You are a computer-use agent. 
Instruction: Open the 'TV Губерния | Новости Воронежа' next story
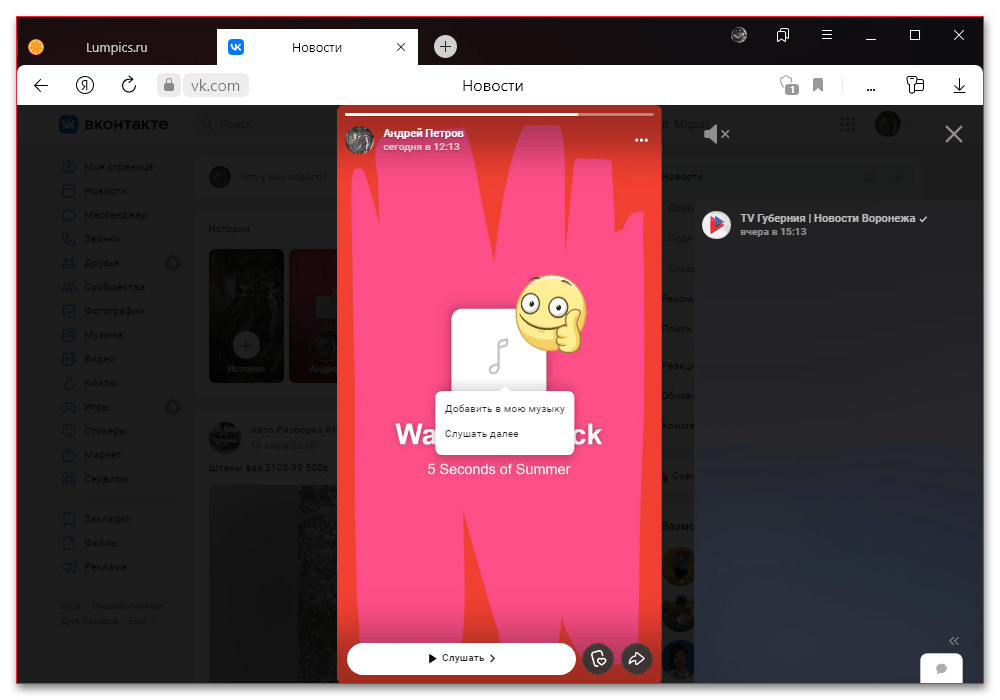(827, 218)
